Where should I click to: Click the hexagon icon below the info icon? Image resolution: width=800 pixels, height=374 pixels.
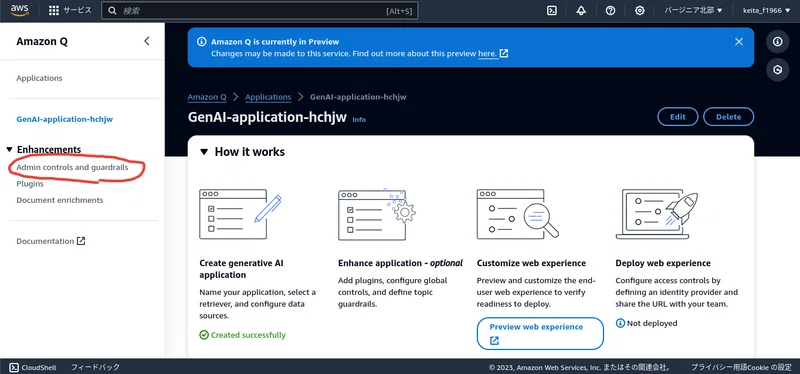[x=778, y=70]
